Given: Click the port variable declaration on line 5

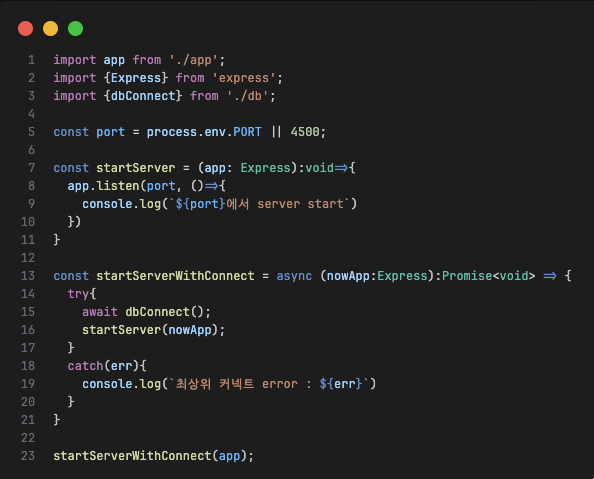Looking at the screenshot, I should coord(110,132).
